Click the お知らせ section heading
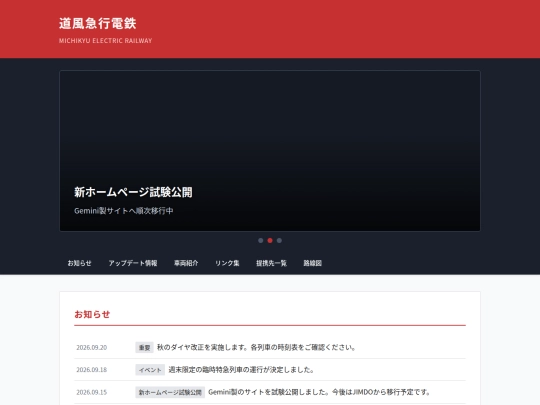The image size is (540, 405). [x=92, y=314]
